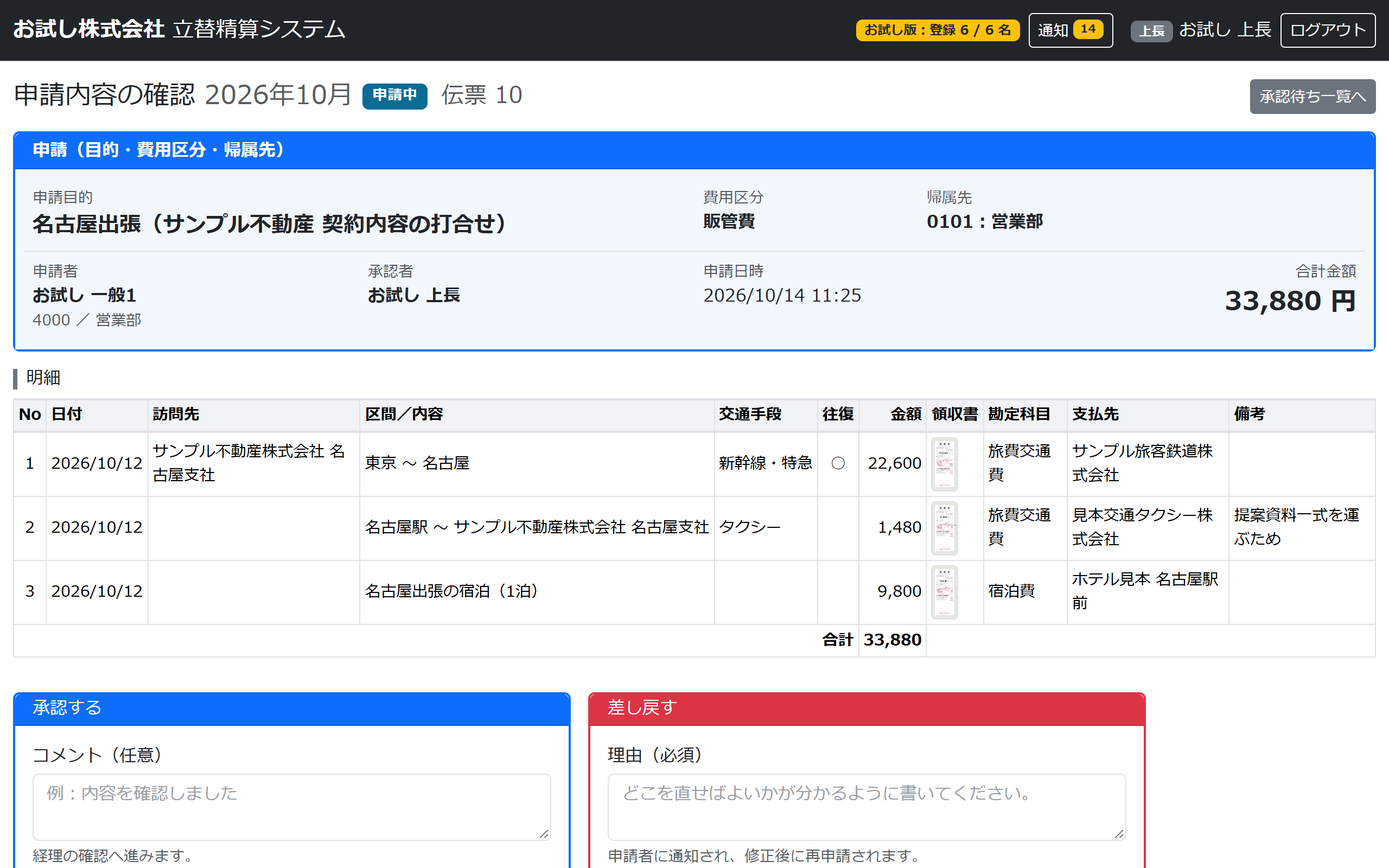1389x868 pixels.
Task: Click the 差し戻す panel header
Action: click(866, 708)
